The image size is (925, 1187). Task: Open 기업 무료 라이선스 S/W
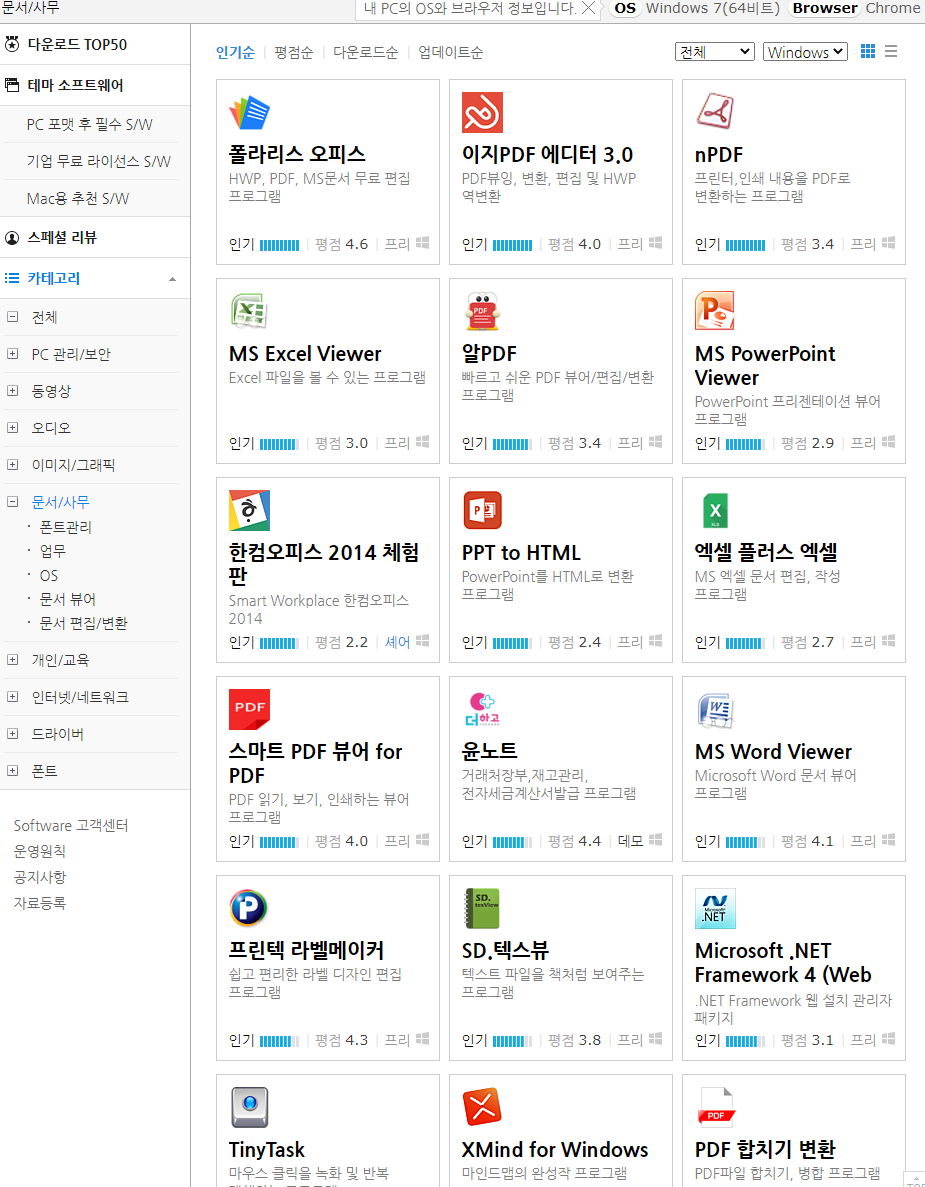click(x=98, y=161)
